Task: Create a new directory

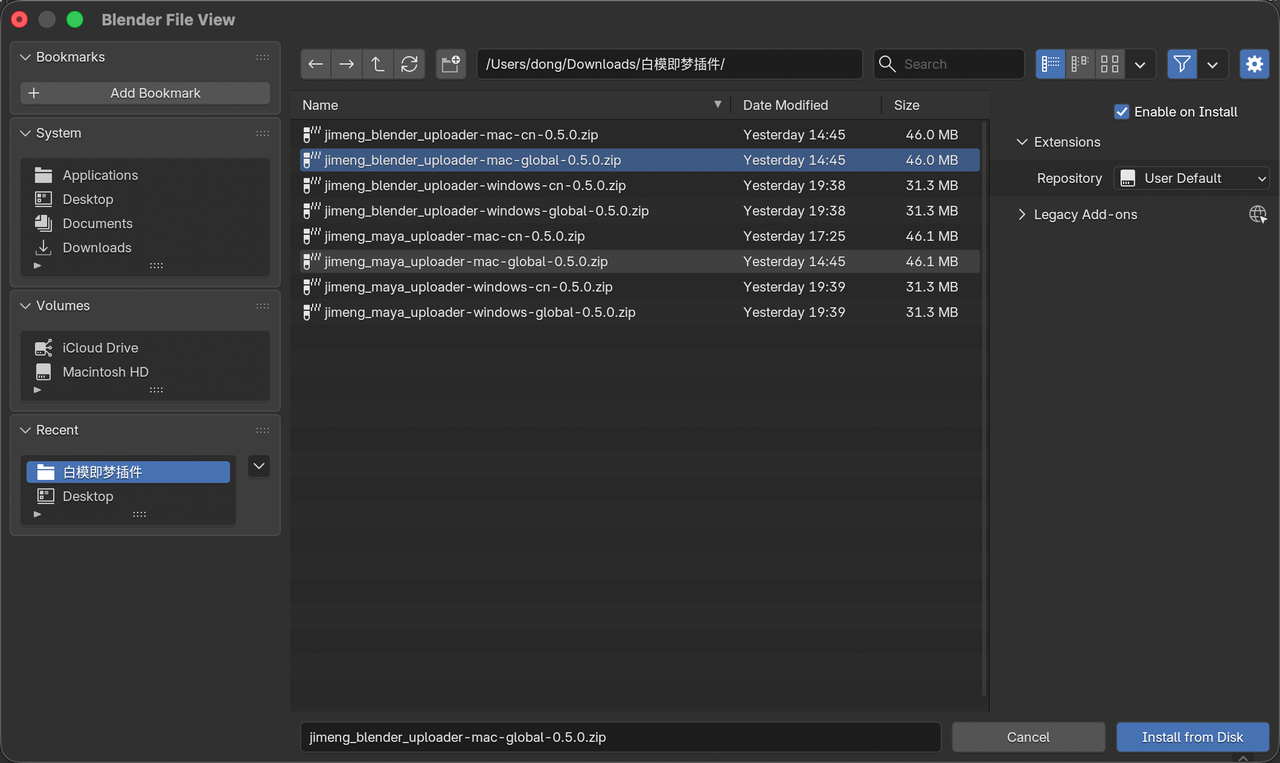Action: coord(451,64)
